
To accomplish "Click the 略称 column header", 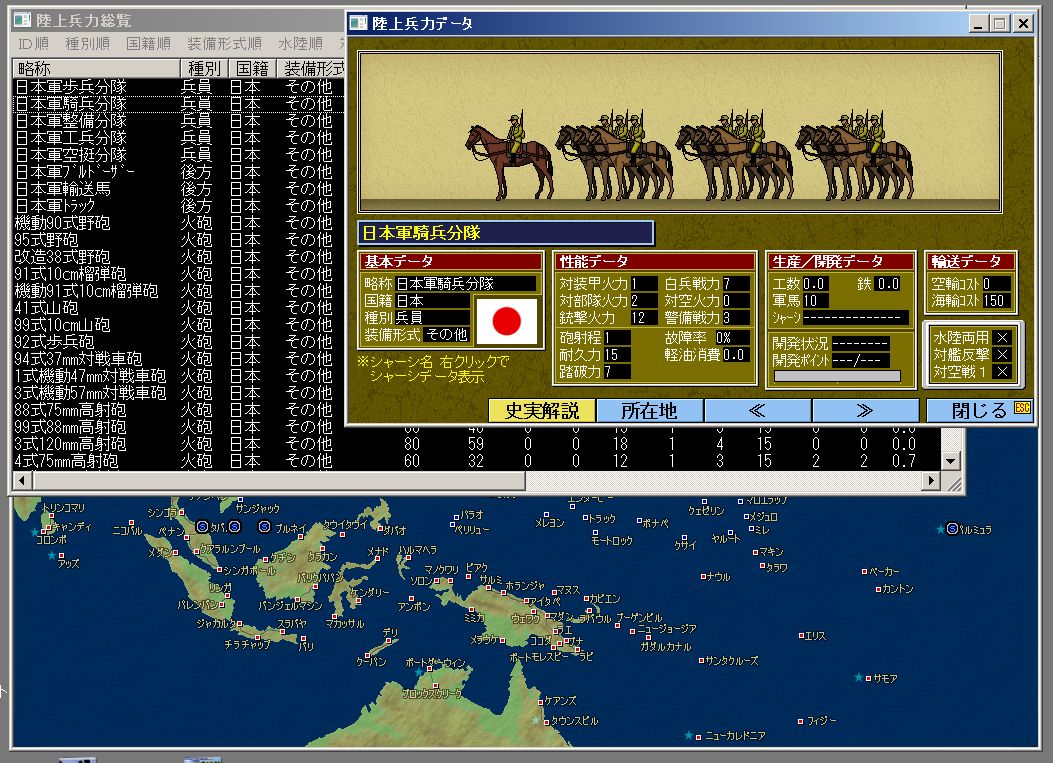I will pos(96,69).
